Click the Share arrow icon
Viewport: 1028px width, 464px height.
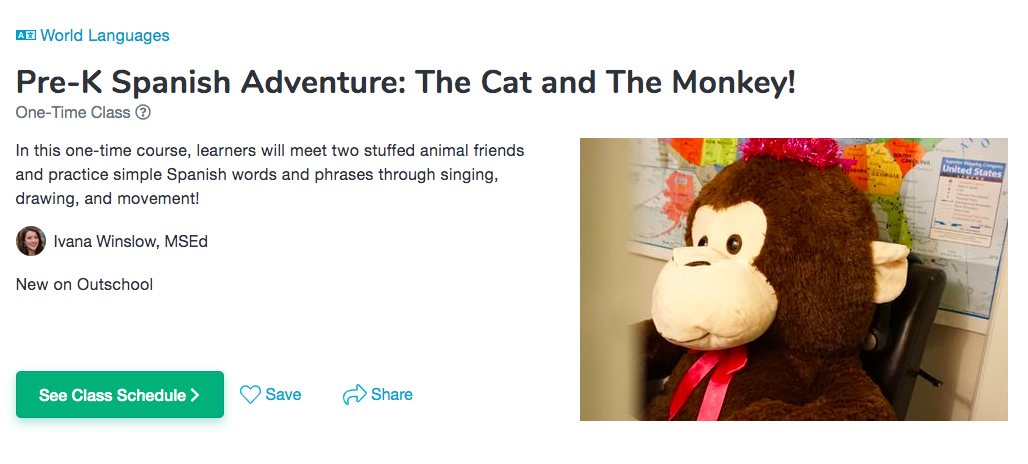point(354,395)
